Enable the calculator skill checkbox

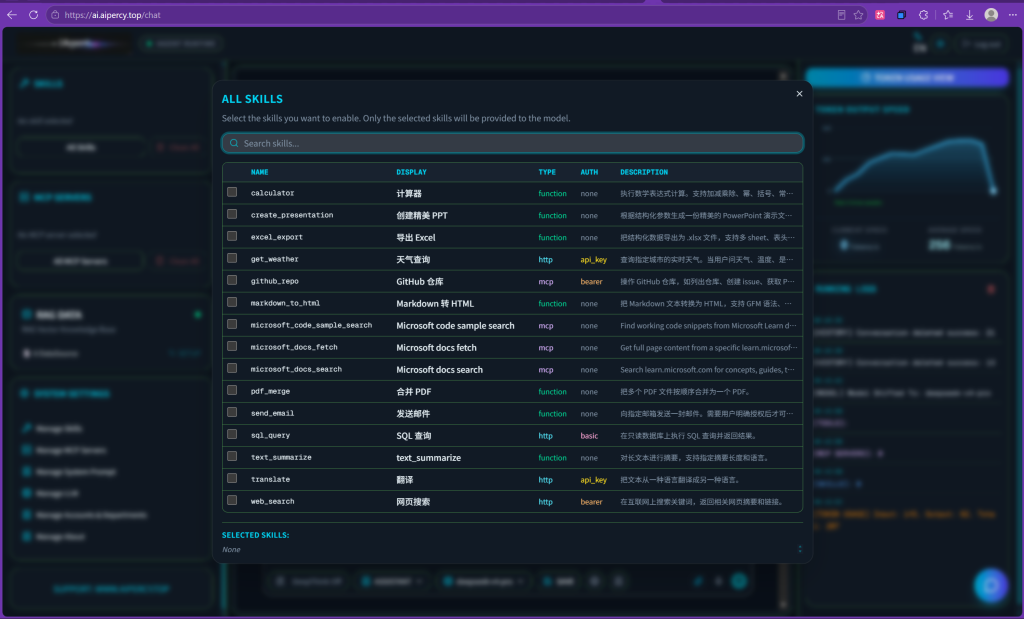[232, 192]
